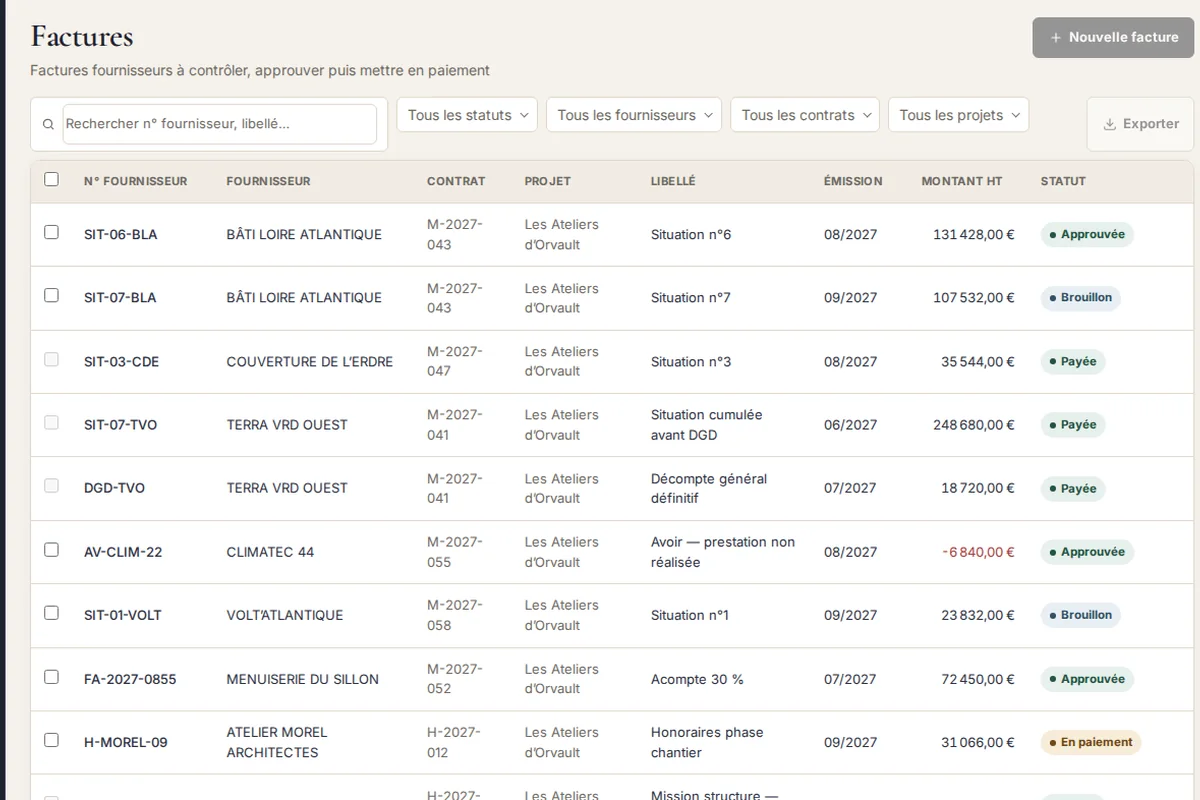The image size is (1200, 800).
Task: Check the SIT-03-CDE invoice row
Action: (51, 359)
